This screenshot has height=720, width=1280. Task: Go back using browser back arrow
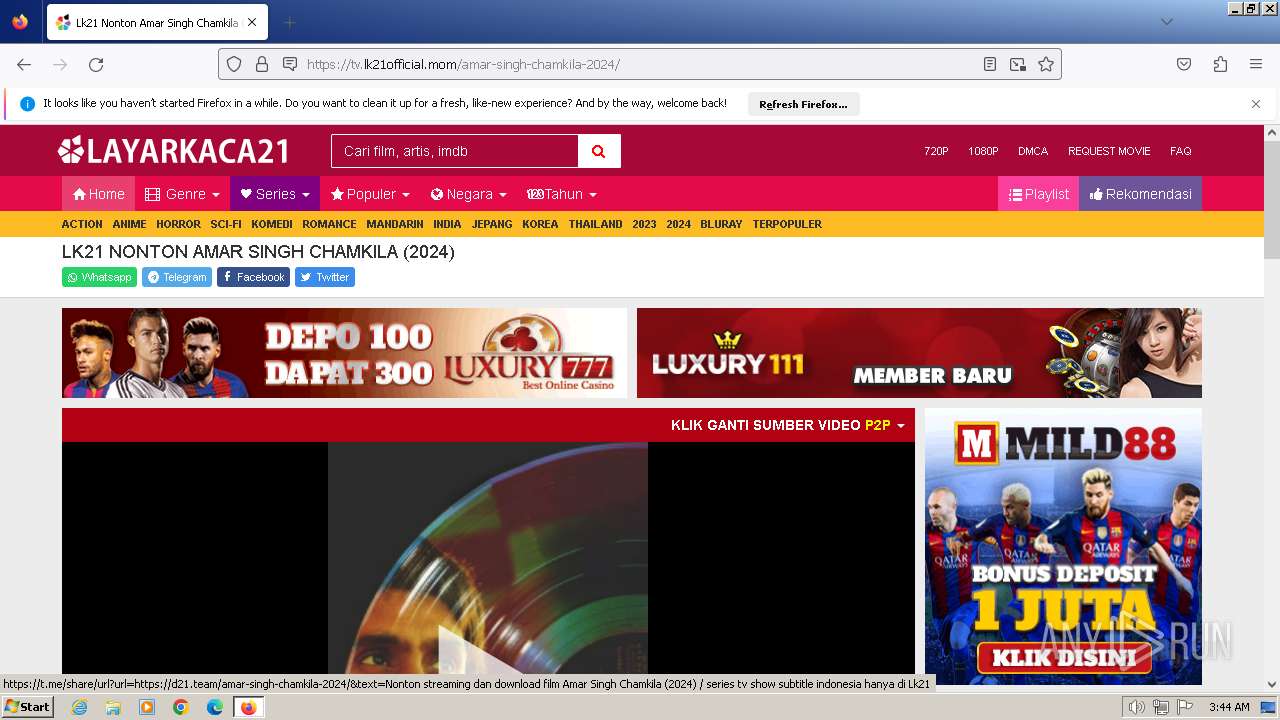point(24,64)
